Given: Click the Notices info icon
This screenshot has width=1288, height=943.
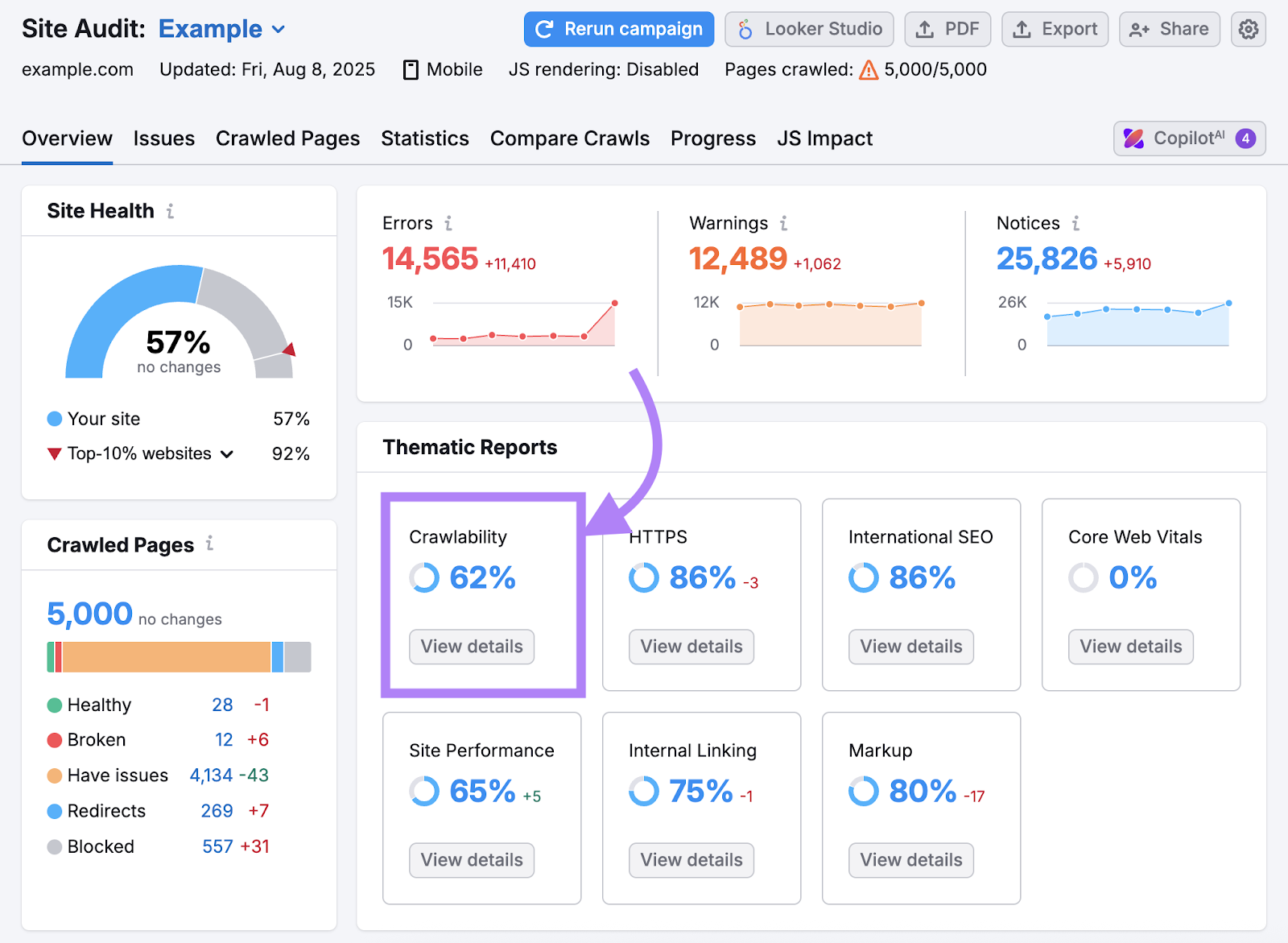Looking at the screenshot, I should pos(1075,223).
